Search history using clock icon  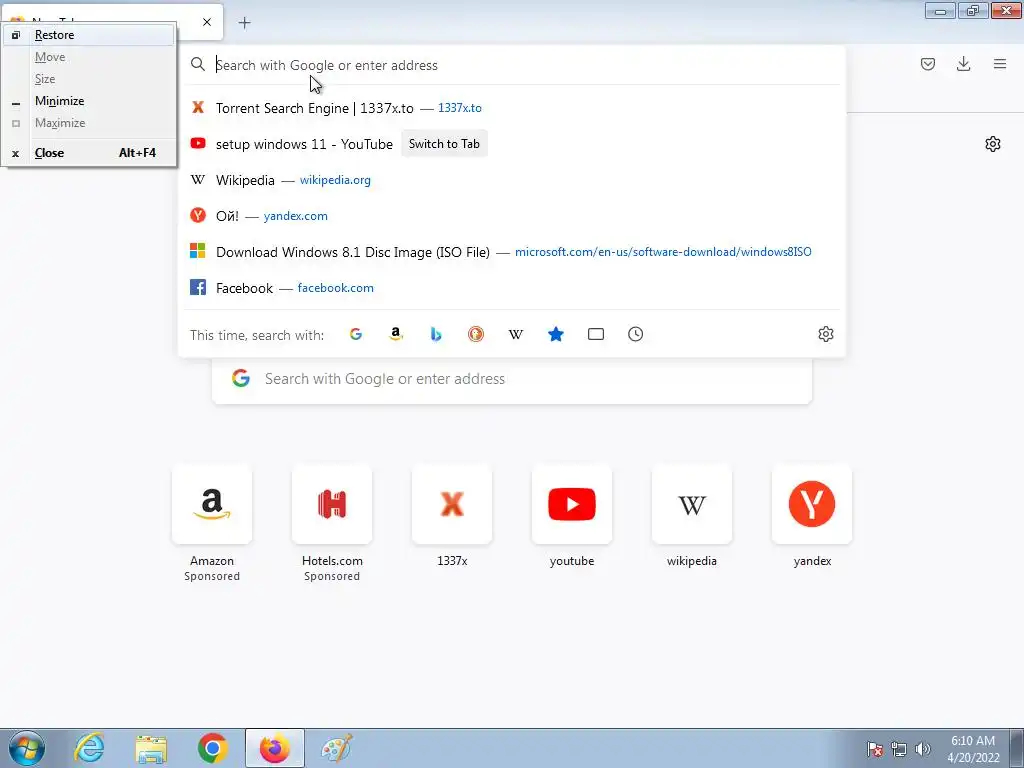pyautogui.click(x=635, y=334)
